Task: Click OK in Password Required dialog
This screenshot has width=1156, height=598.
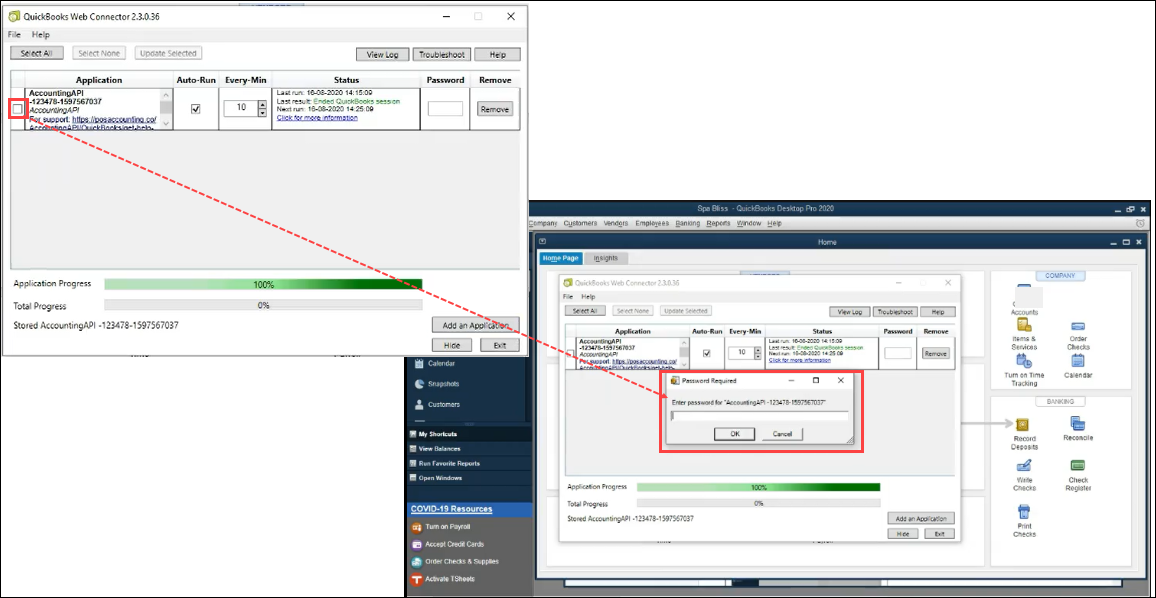Action: point(734,434)
